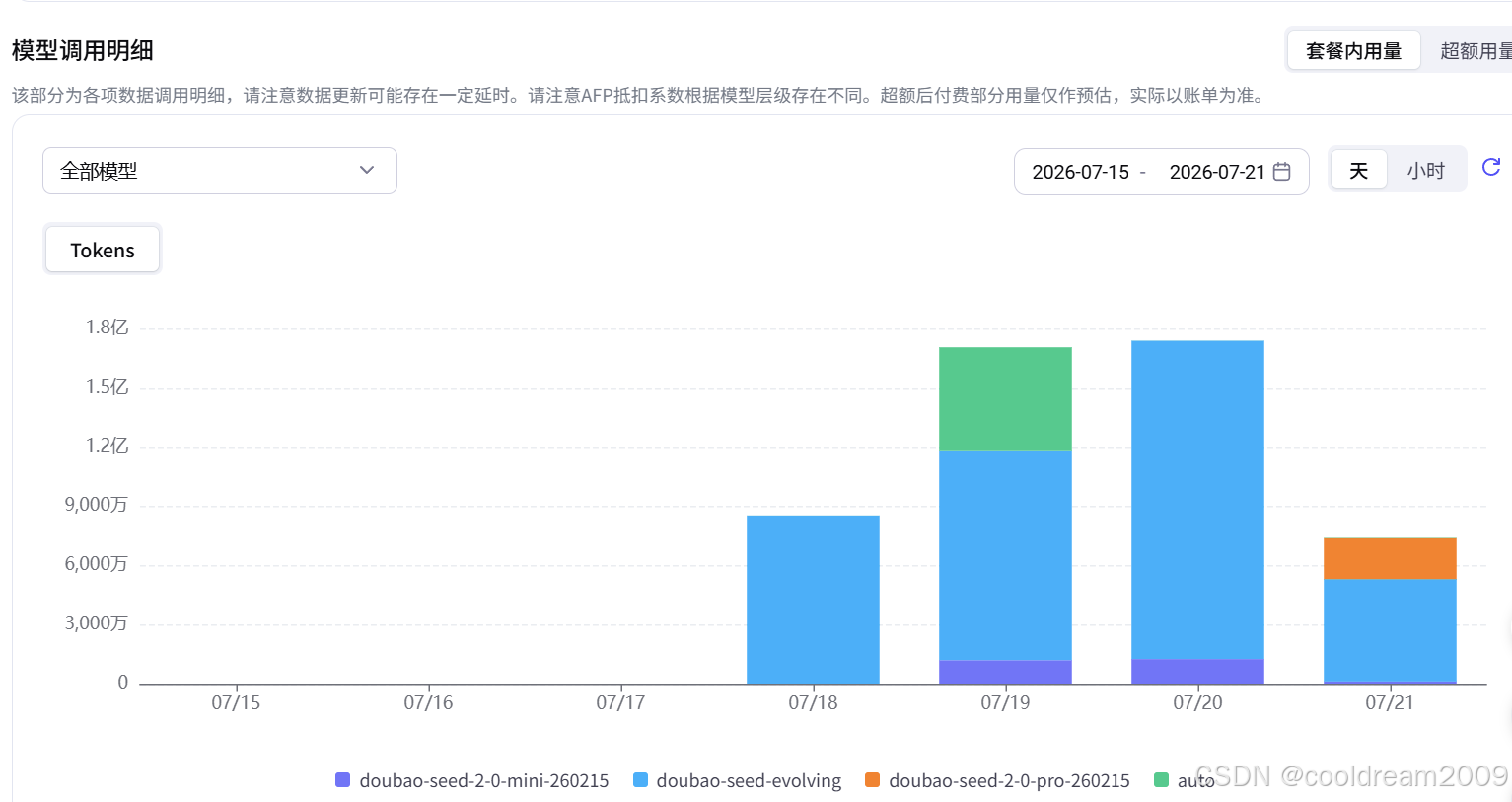1512x802 pixels.
Task: Edit the end date 2026-07-21
Action: pyautogui.click(x=1217, y=172)
